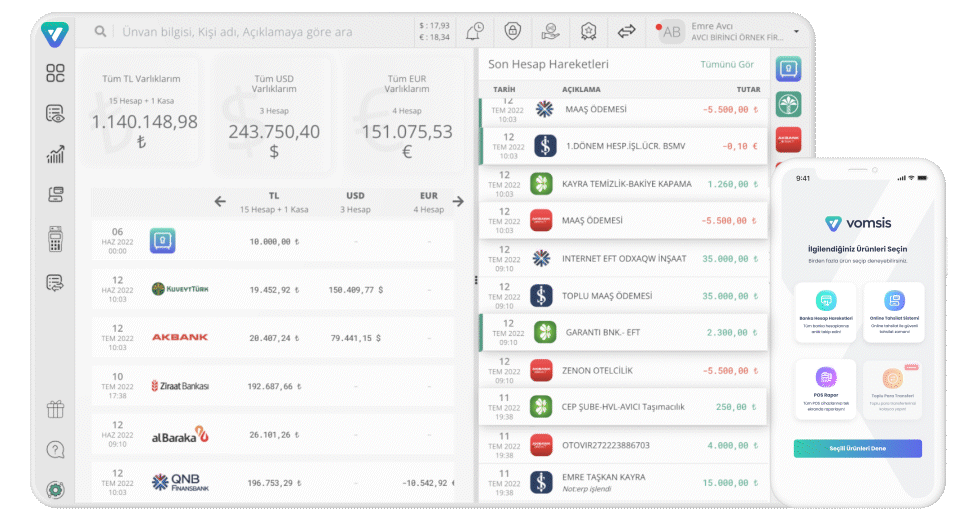Click the red Akbank icon on right strip
The height and width of the screenshot is (520, 960).
(x=789, y=139)
